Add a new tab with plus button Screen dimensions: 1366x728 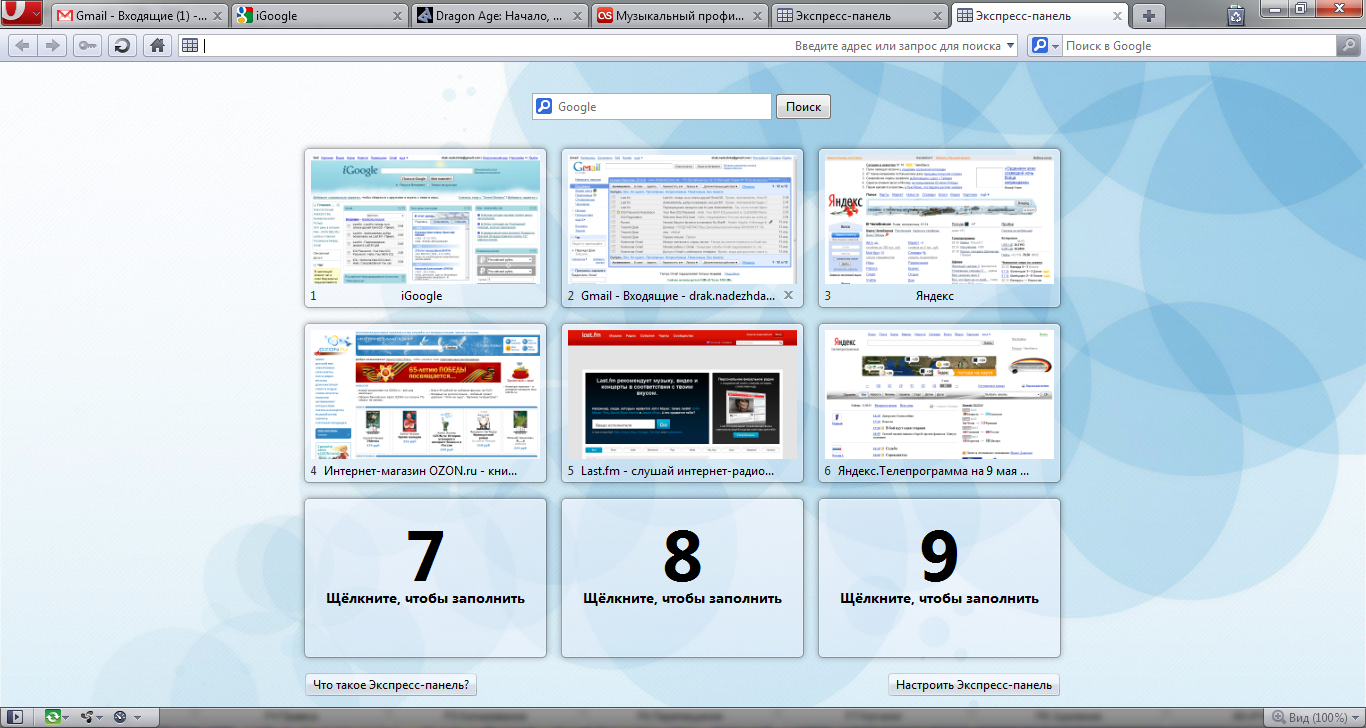[x=1149, y=16]
